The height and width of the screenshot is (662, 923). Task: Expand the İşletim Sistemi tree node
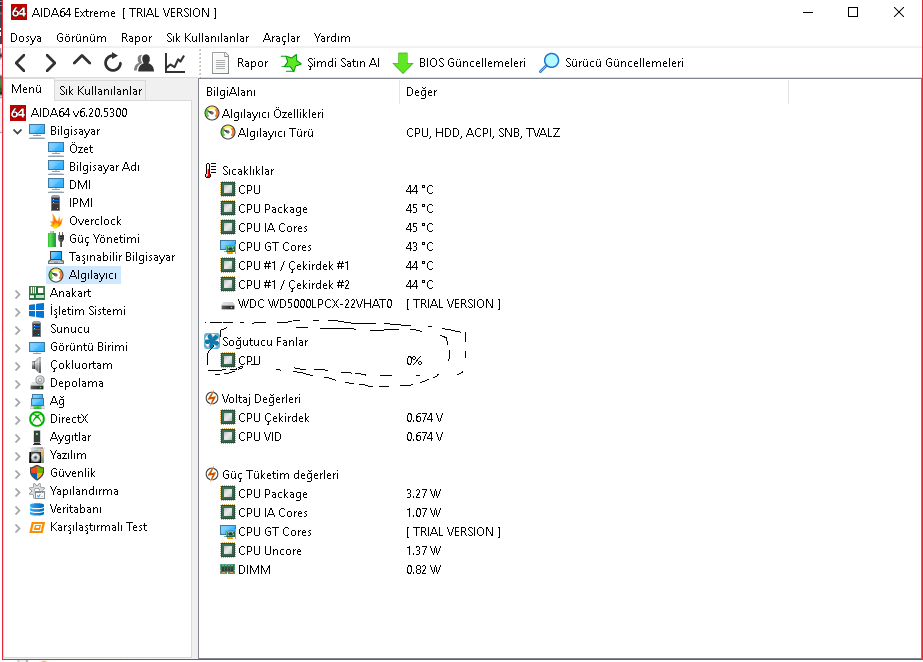(18, 311)
